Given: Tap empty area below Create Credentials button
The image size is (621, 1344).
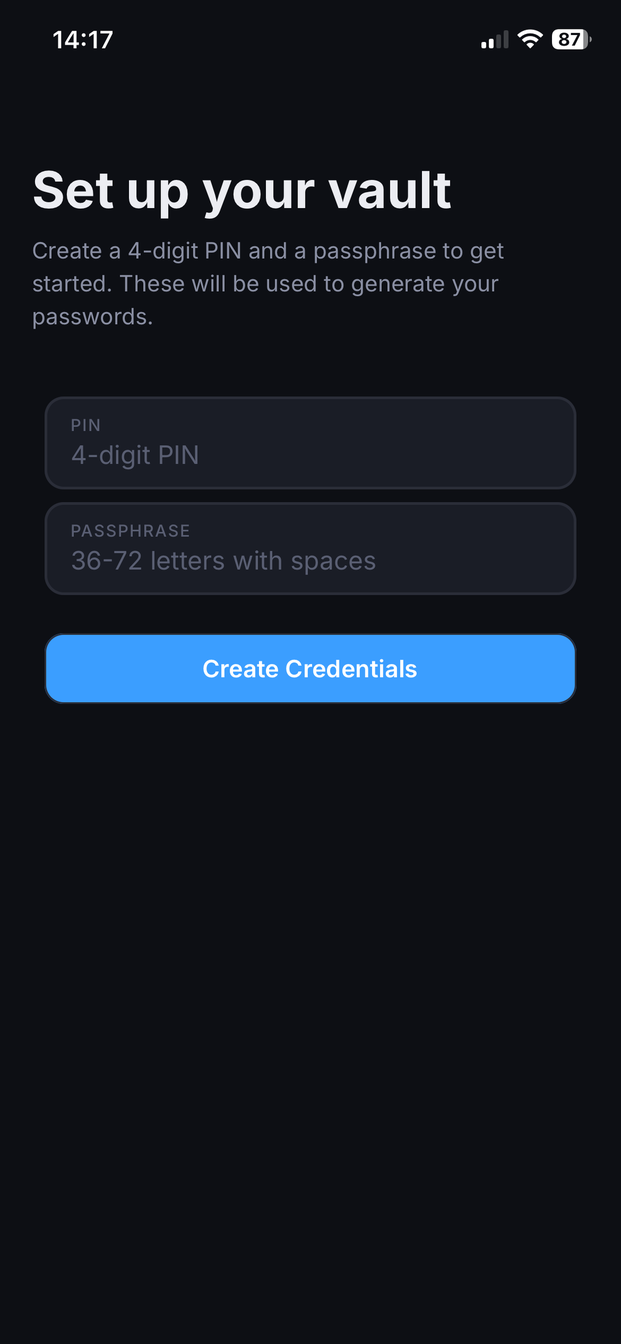Looking at the screenshot, I should tap(310, 950).
